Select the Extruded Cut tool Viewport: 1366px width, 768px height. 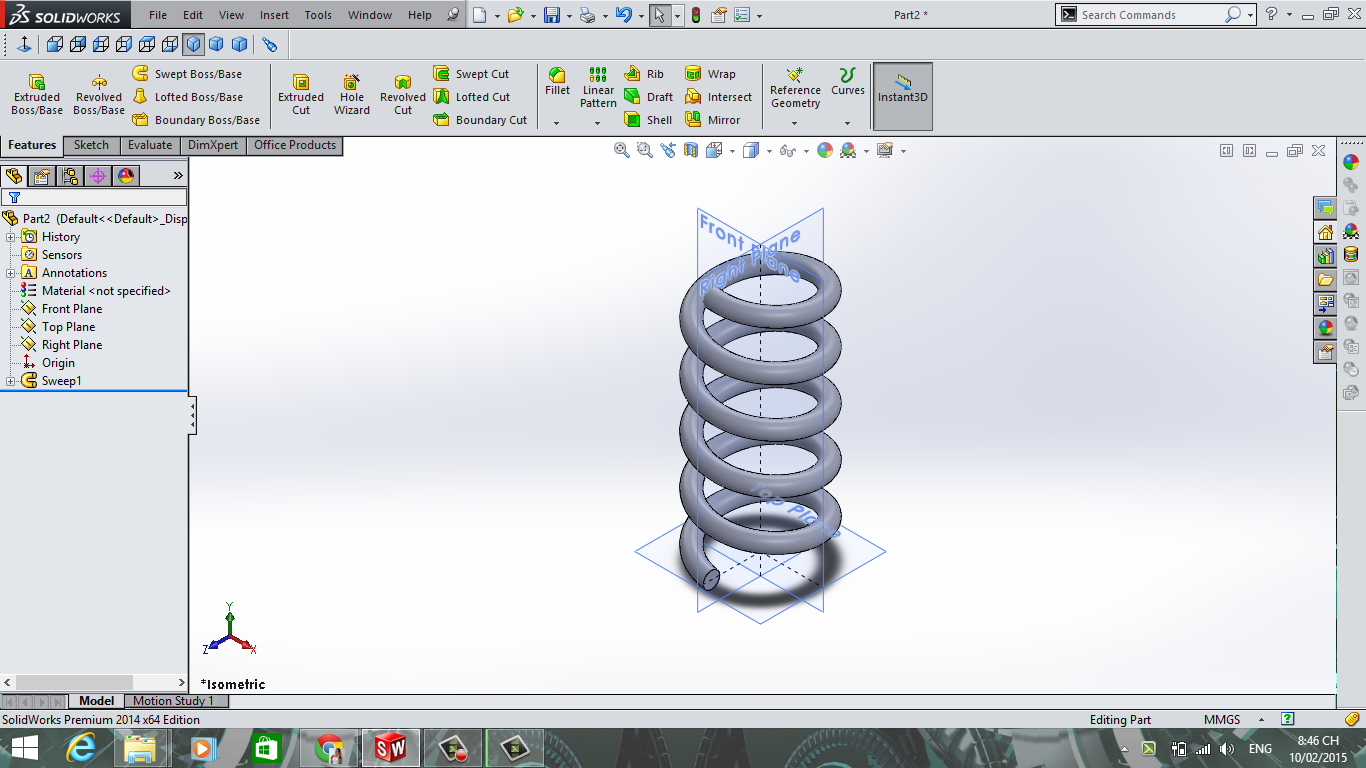pos(301,94)
